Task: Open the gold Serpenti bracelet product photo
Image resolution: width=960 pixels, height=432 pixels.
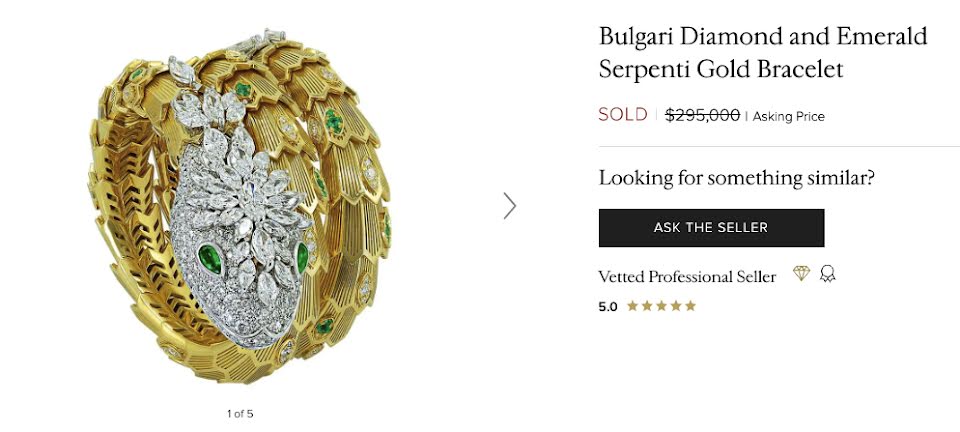Action: pyautogui.click(x=239, y=206)
